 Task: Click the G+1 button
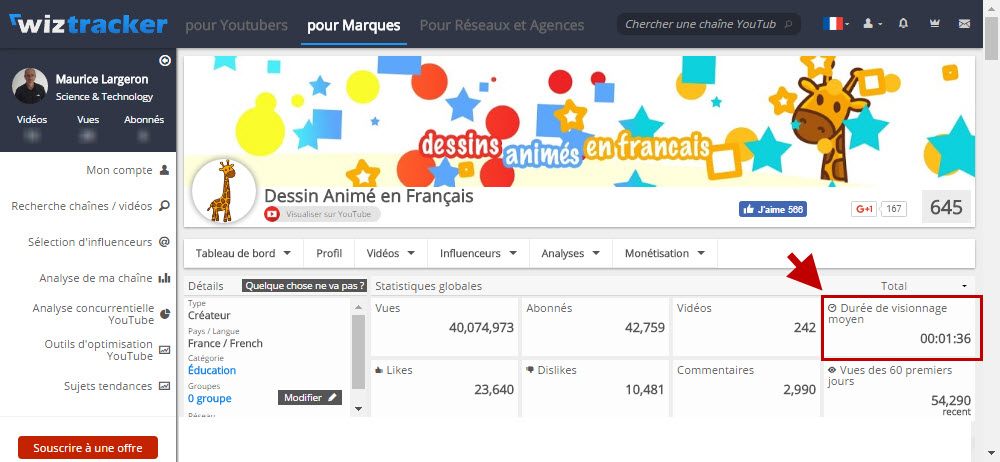click(x=864, y=209)
